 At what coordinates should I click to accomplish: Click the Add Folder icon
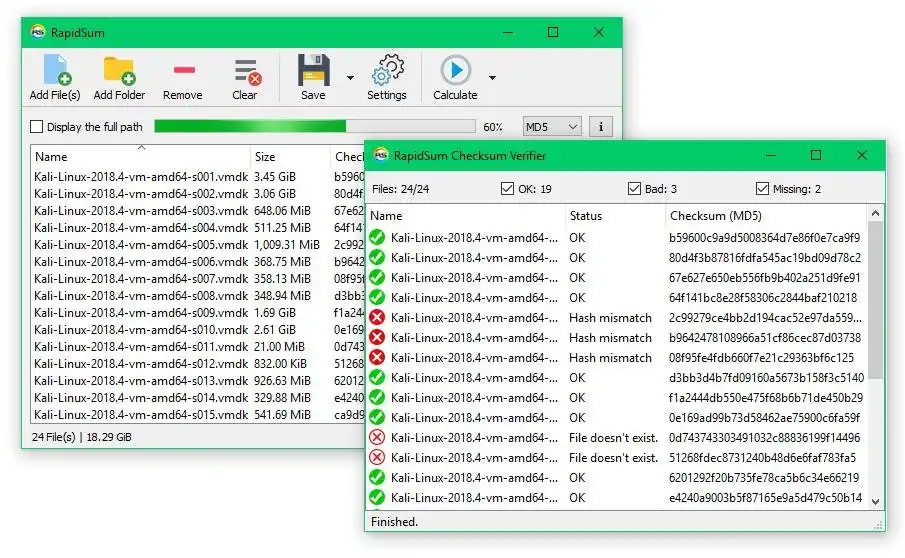tap(119, 70)
